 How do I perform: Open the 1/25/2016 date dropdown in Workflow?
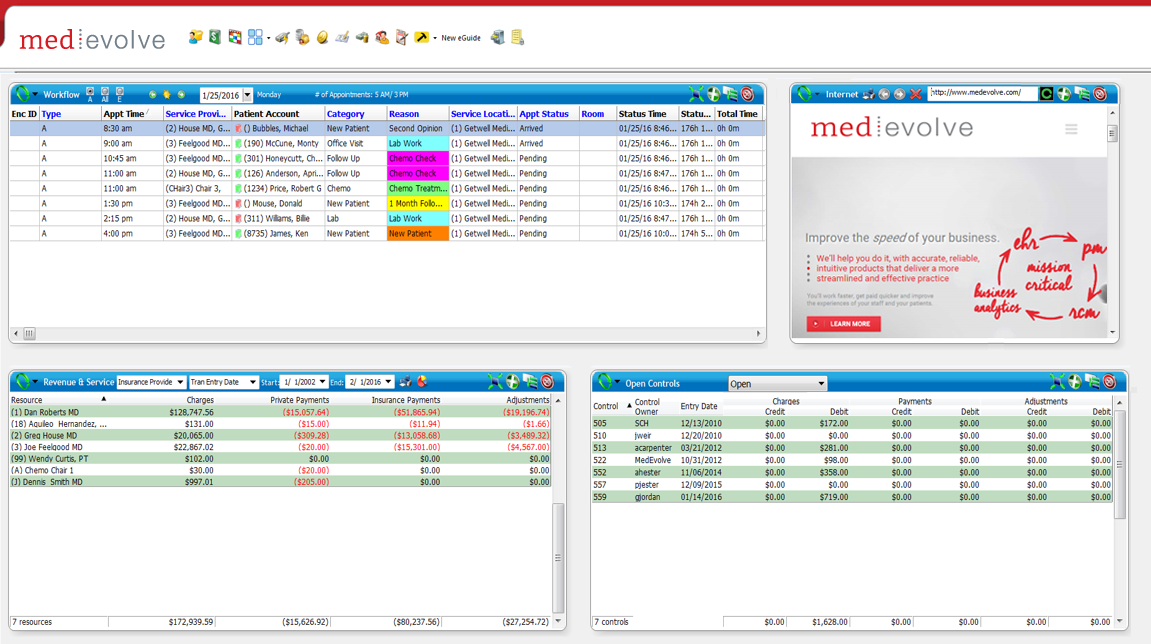[x=247, y=95]
